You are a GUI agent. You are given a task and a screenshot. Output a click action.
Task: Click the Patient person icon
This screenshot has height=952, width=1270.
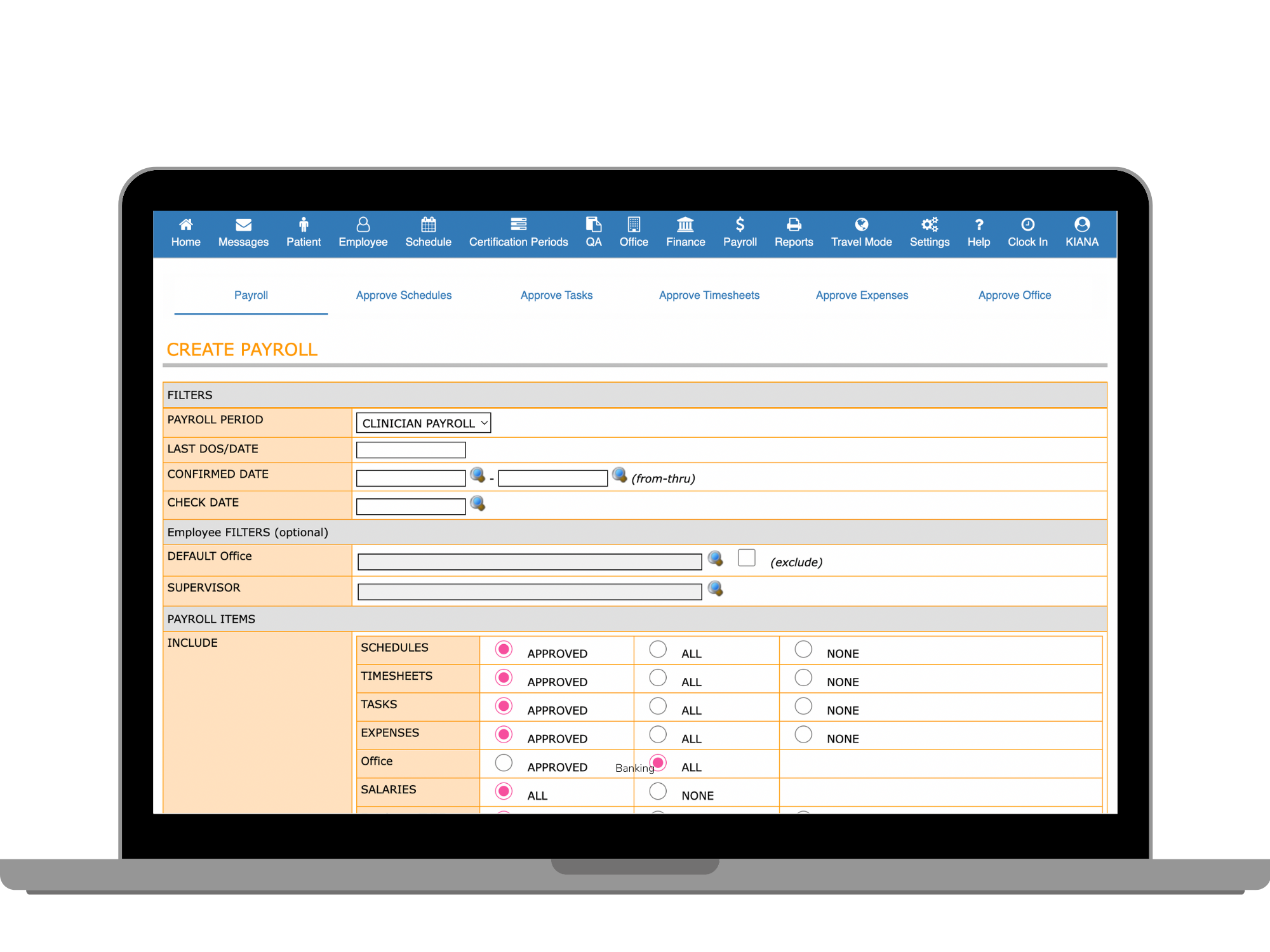coord(304,225)
